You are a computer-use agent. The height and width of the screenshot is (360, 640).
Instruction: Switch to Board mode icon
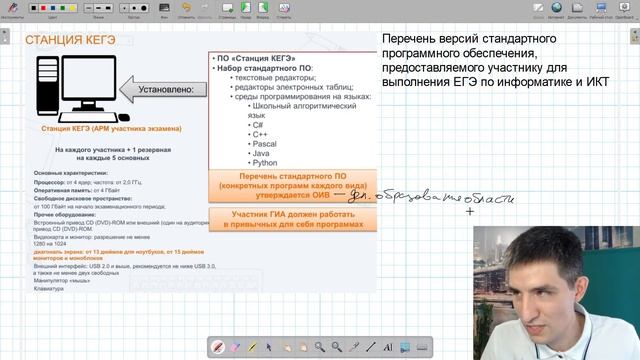click(x=538, y=8)
